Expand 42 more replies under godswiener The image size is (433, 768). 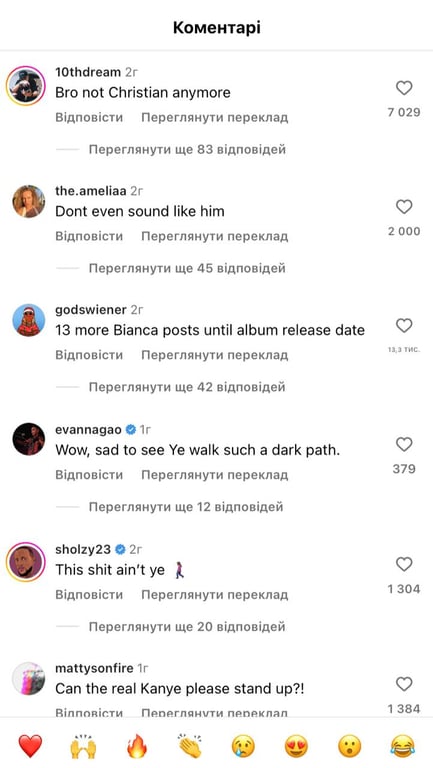(x=187, y=387)
